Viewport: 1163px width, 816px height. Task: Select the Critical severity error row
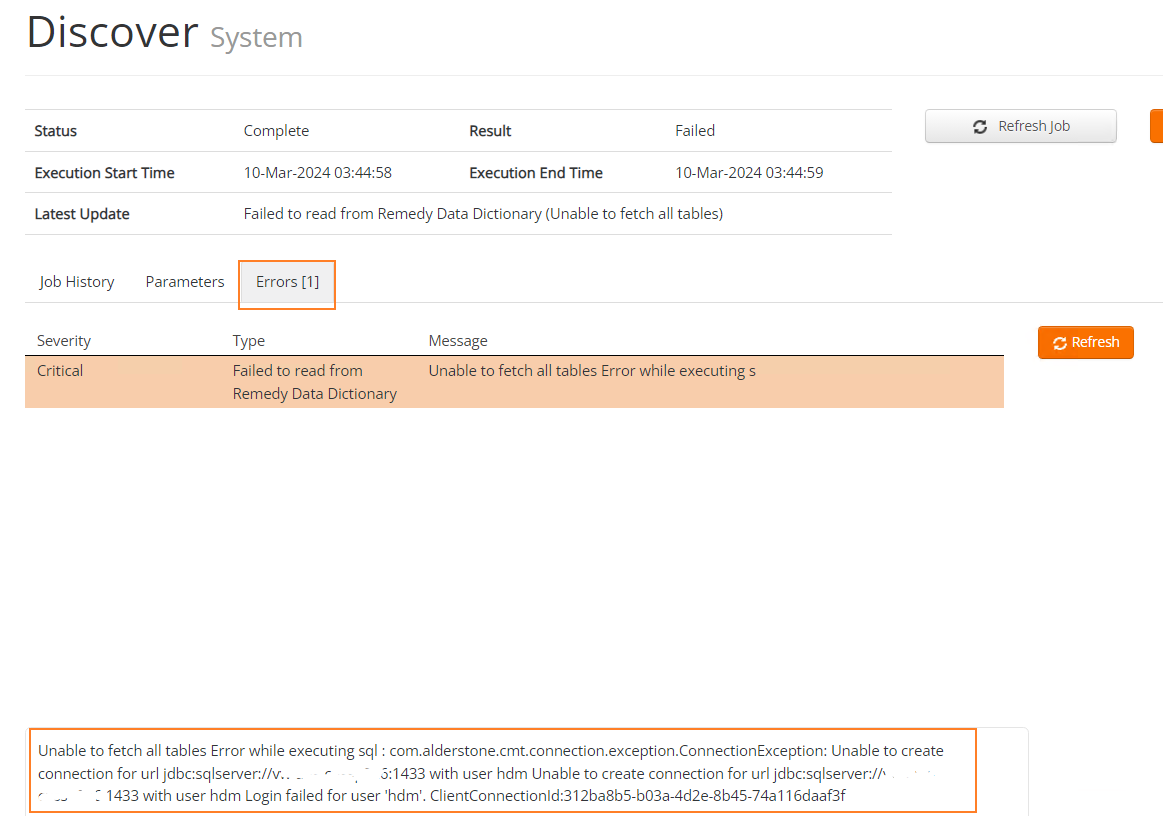pos(514,382)
